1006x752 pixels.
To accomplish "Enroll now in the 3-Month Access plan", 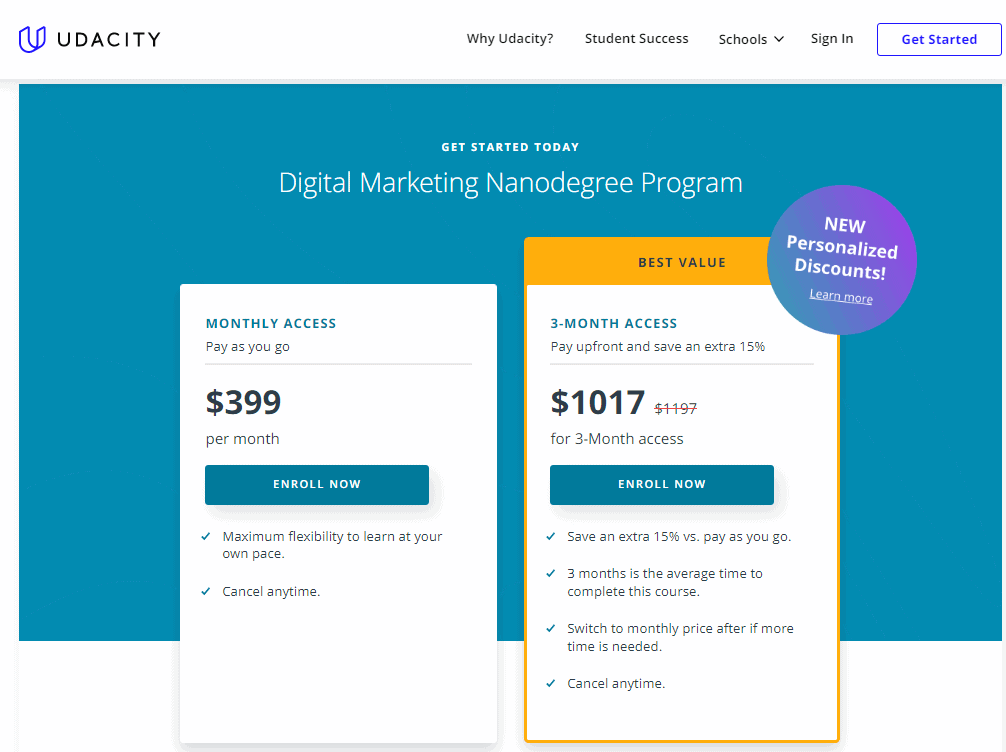I will 661,484.
